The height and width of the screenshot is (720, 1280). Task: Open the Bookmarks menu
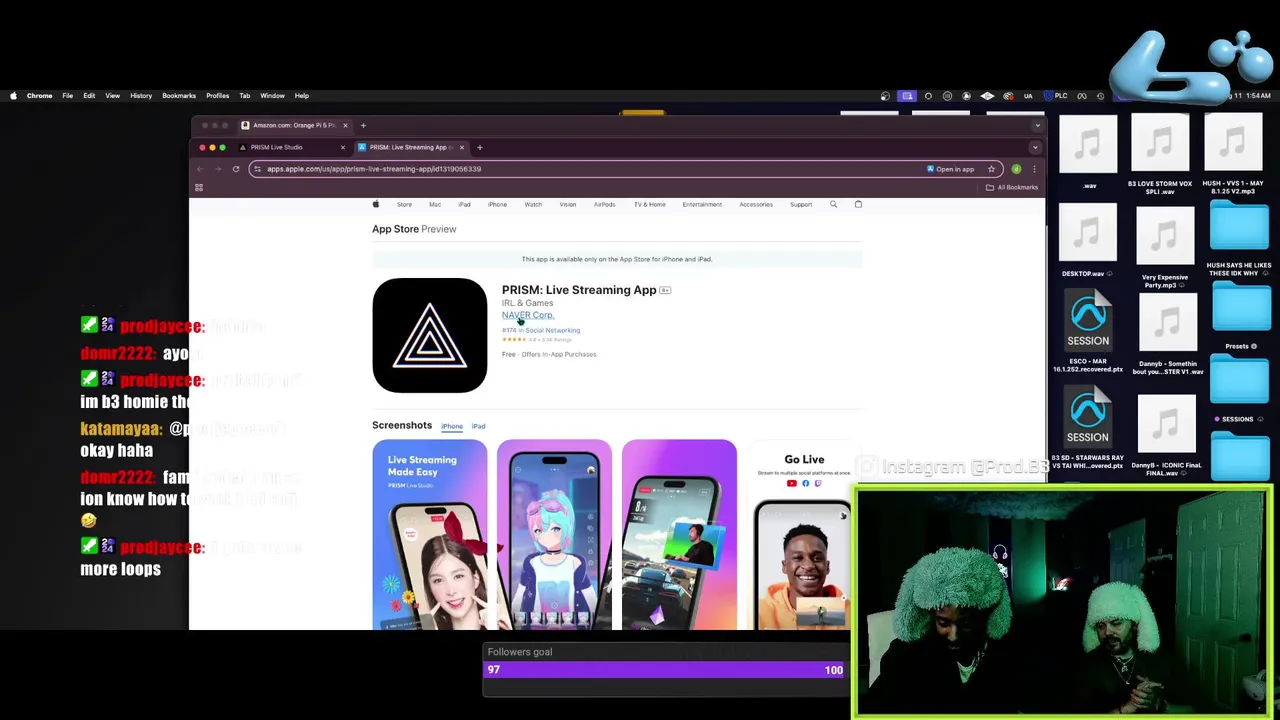(179, 96)
